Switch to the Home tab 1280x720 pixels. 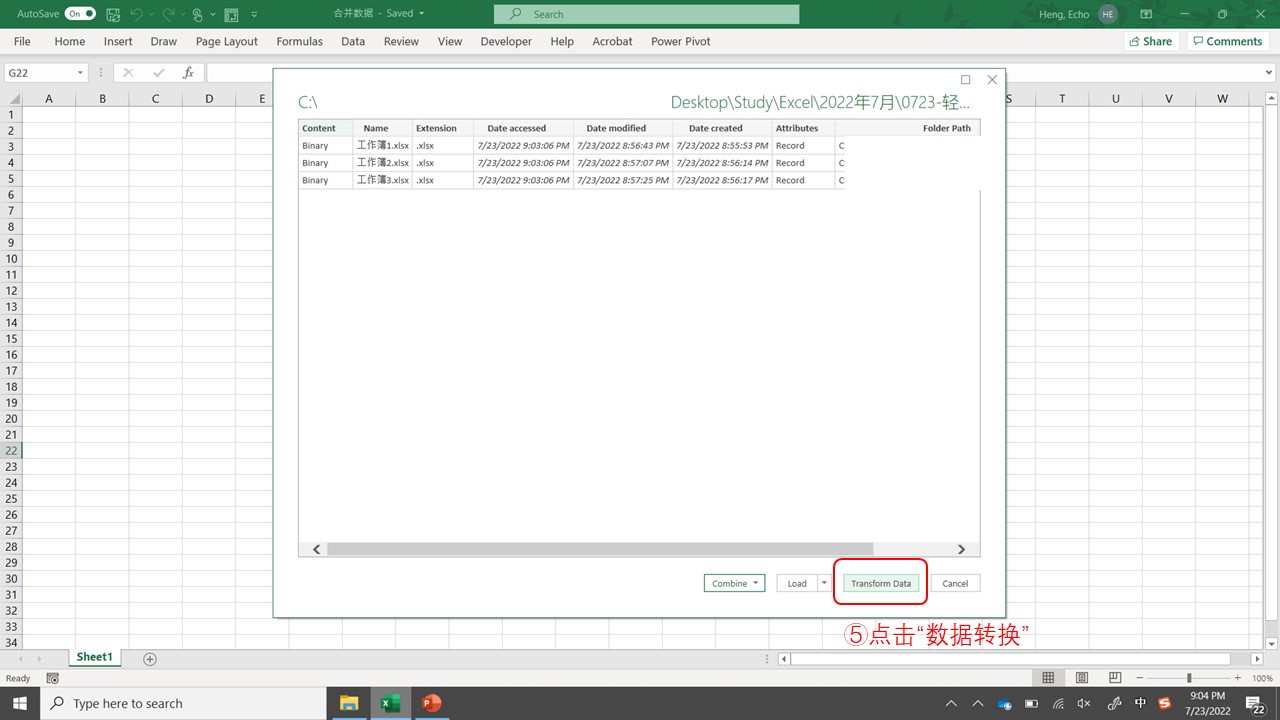coord(70,41)
